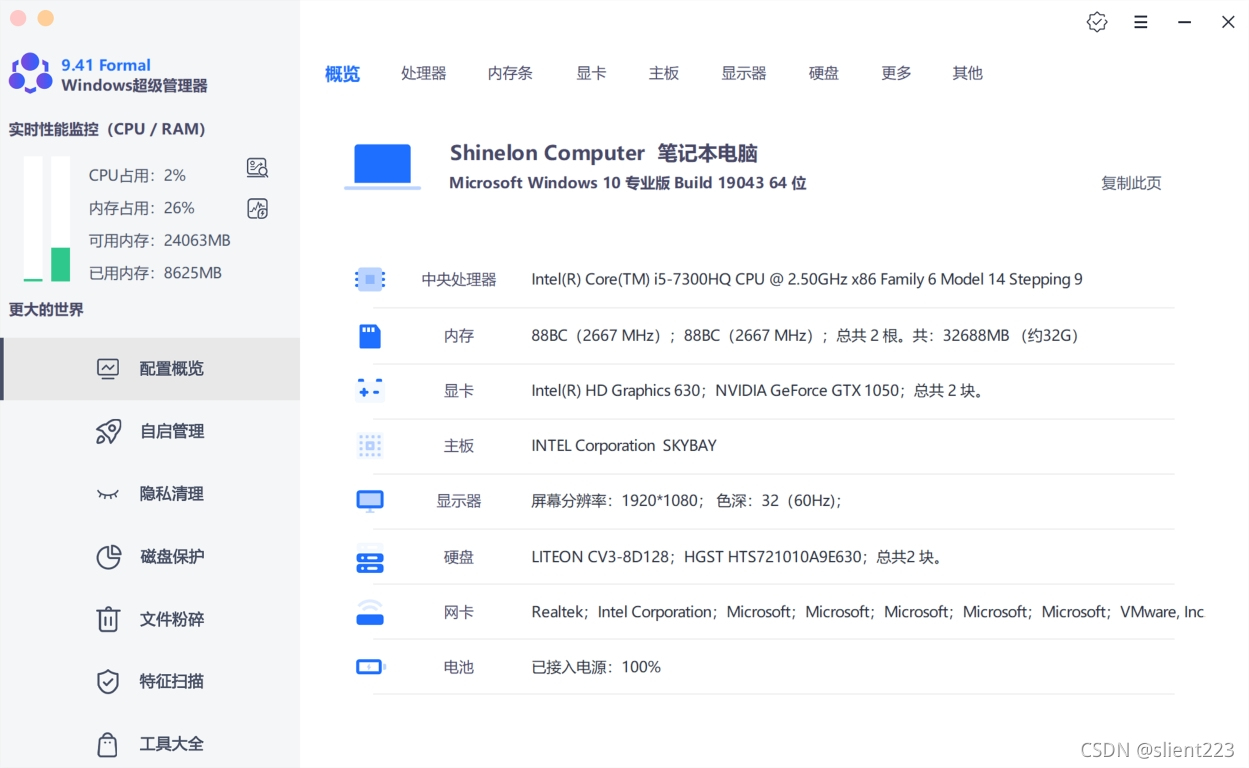Open the 显示器 tab
The image size is (1249, 768).
(x=744, y=73)
